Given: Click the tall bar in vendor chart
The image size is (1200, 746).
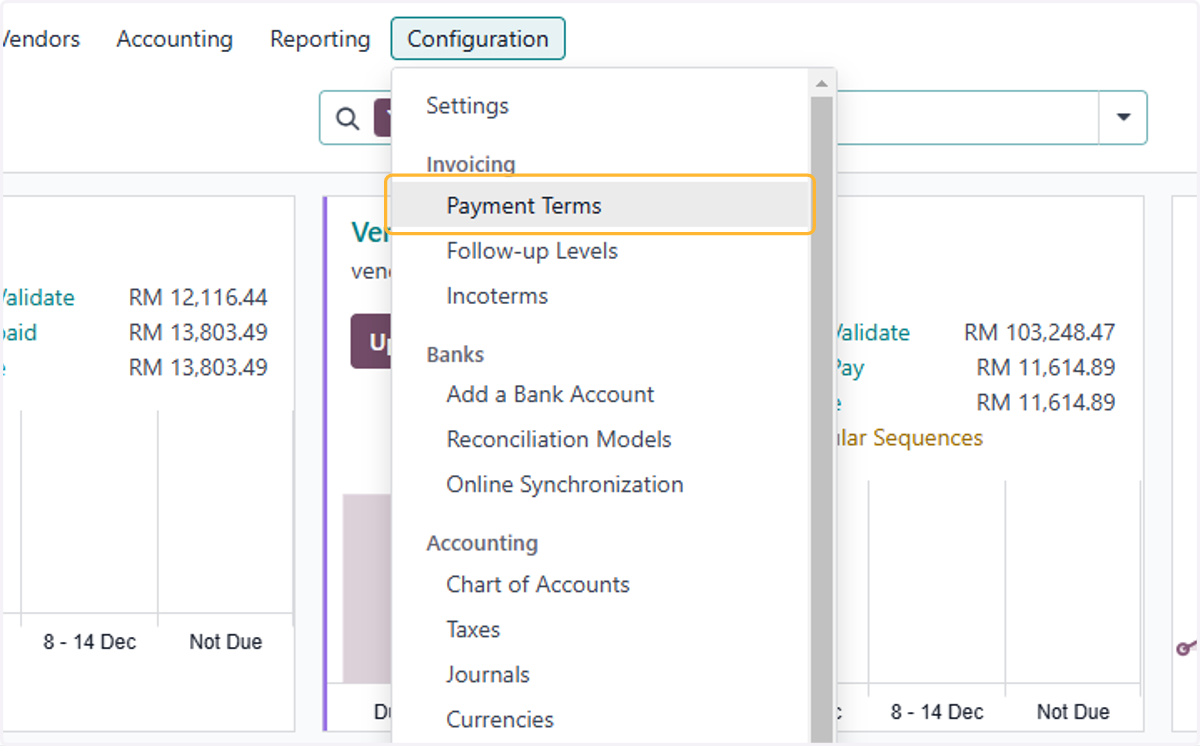Looking at the screenshot, I should tap(367, 588).
